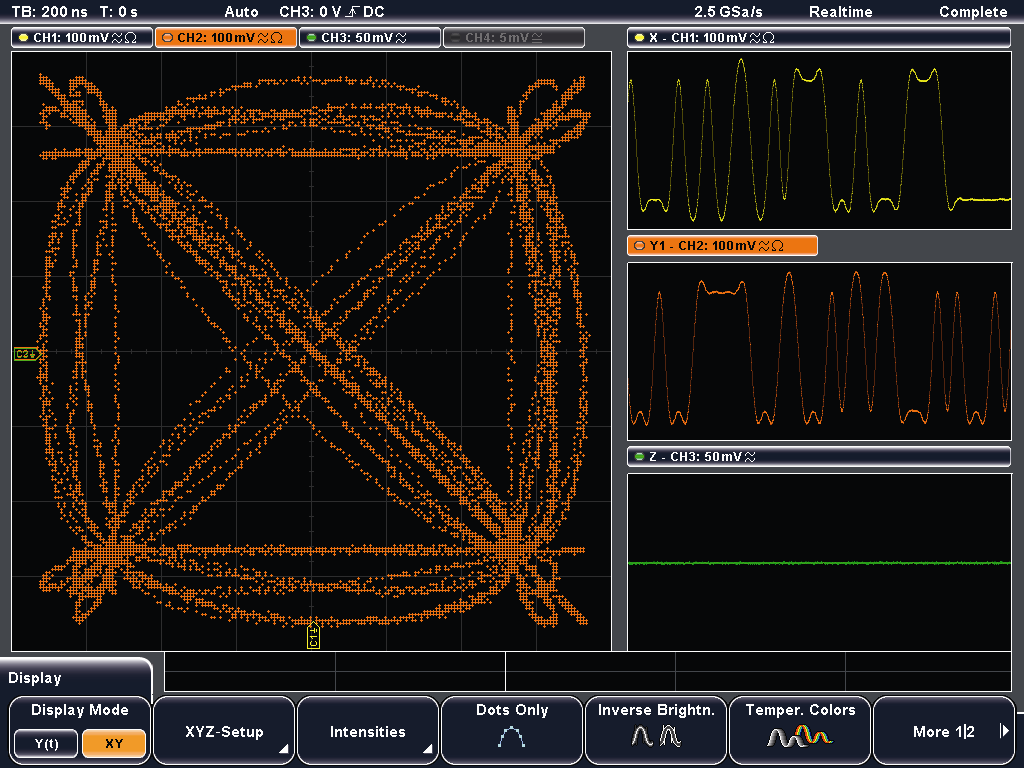Click the yellow dot on CH1 tab
This screenshot has width=1024, height=768.
pos(23,38)
